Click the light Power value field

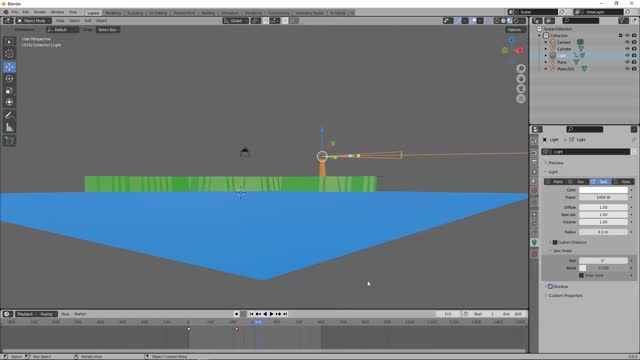603,198
